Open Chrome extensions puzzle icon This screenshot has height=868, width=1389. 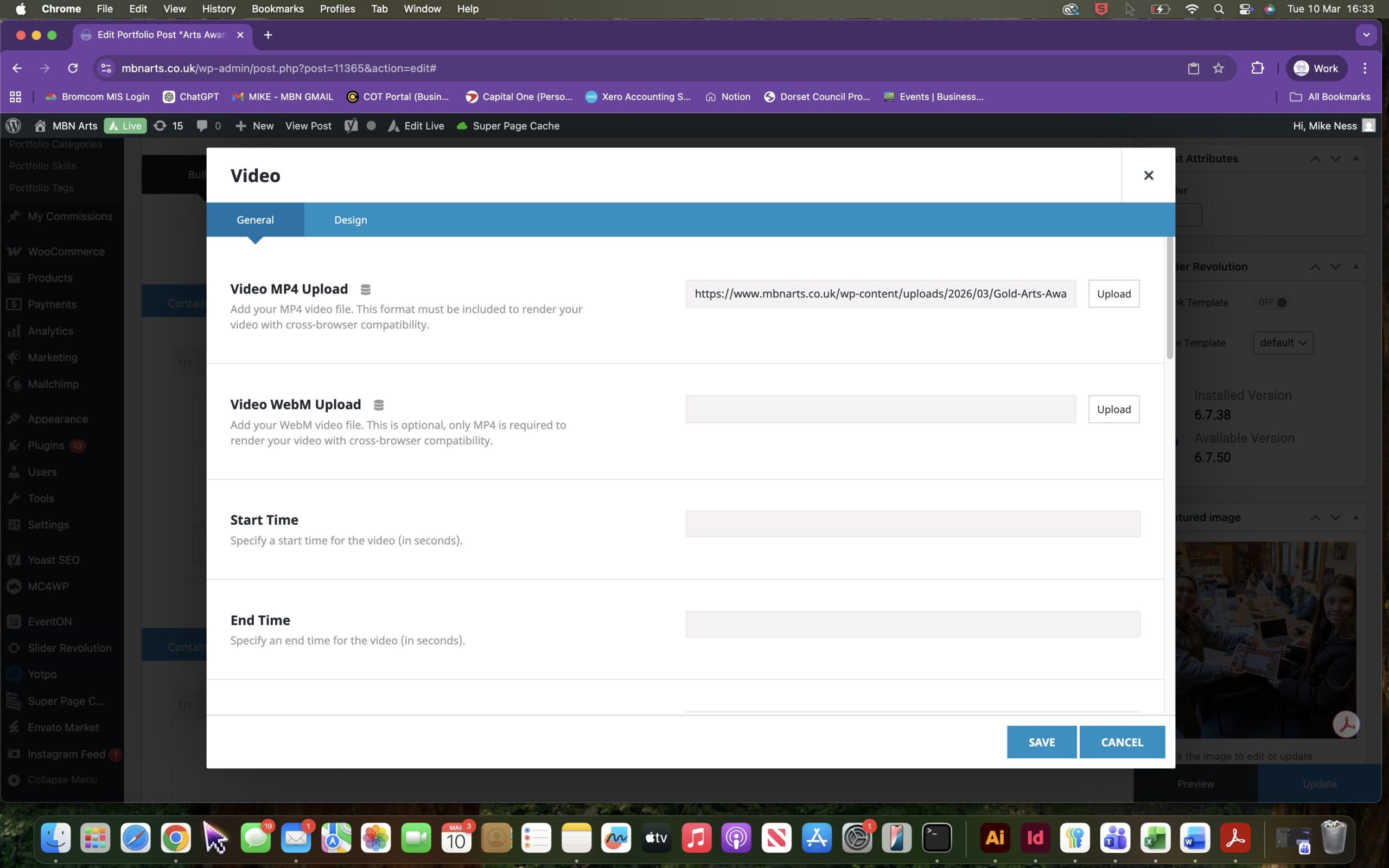pyautogui.click(x=1258, y=68)
